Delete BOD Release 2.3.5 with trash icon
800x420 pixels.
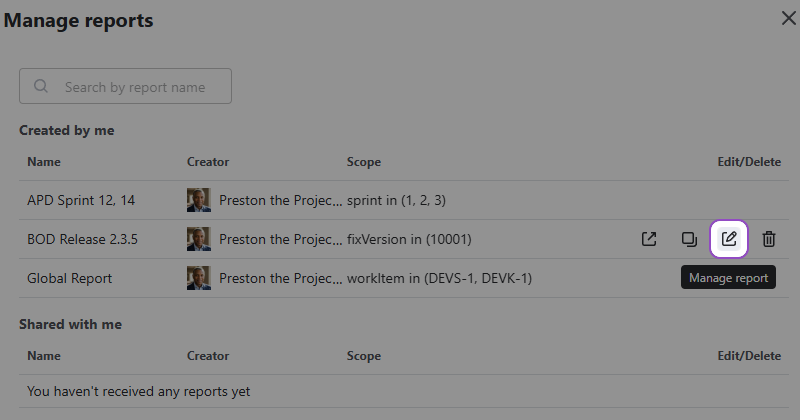pyautogui.click(x=769, y=239)
